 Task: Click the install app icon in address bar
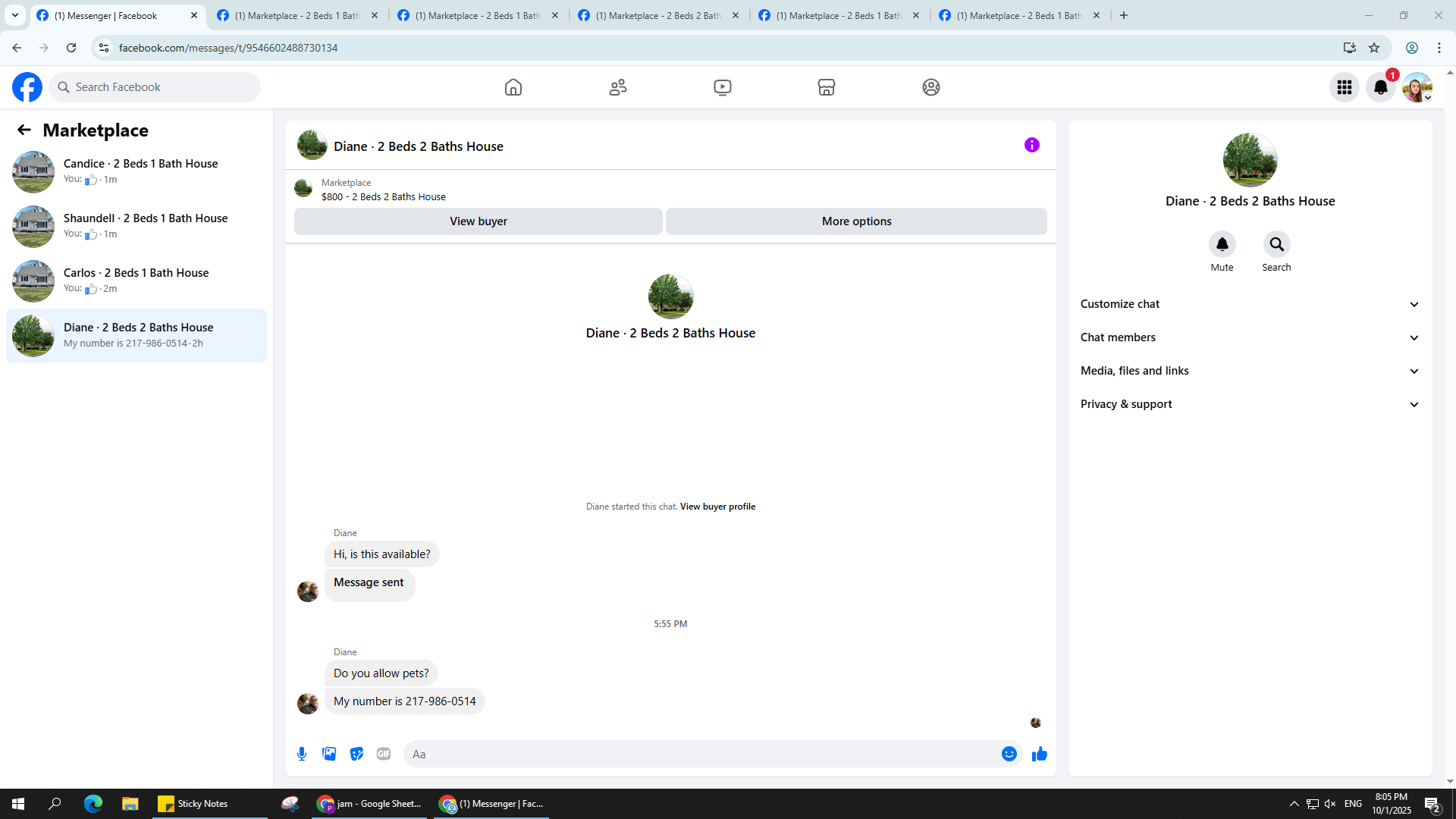(1350, 48)
